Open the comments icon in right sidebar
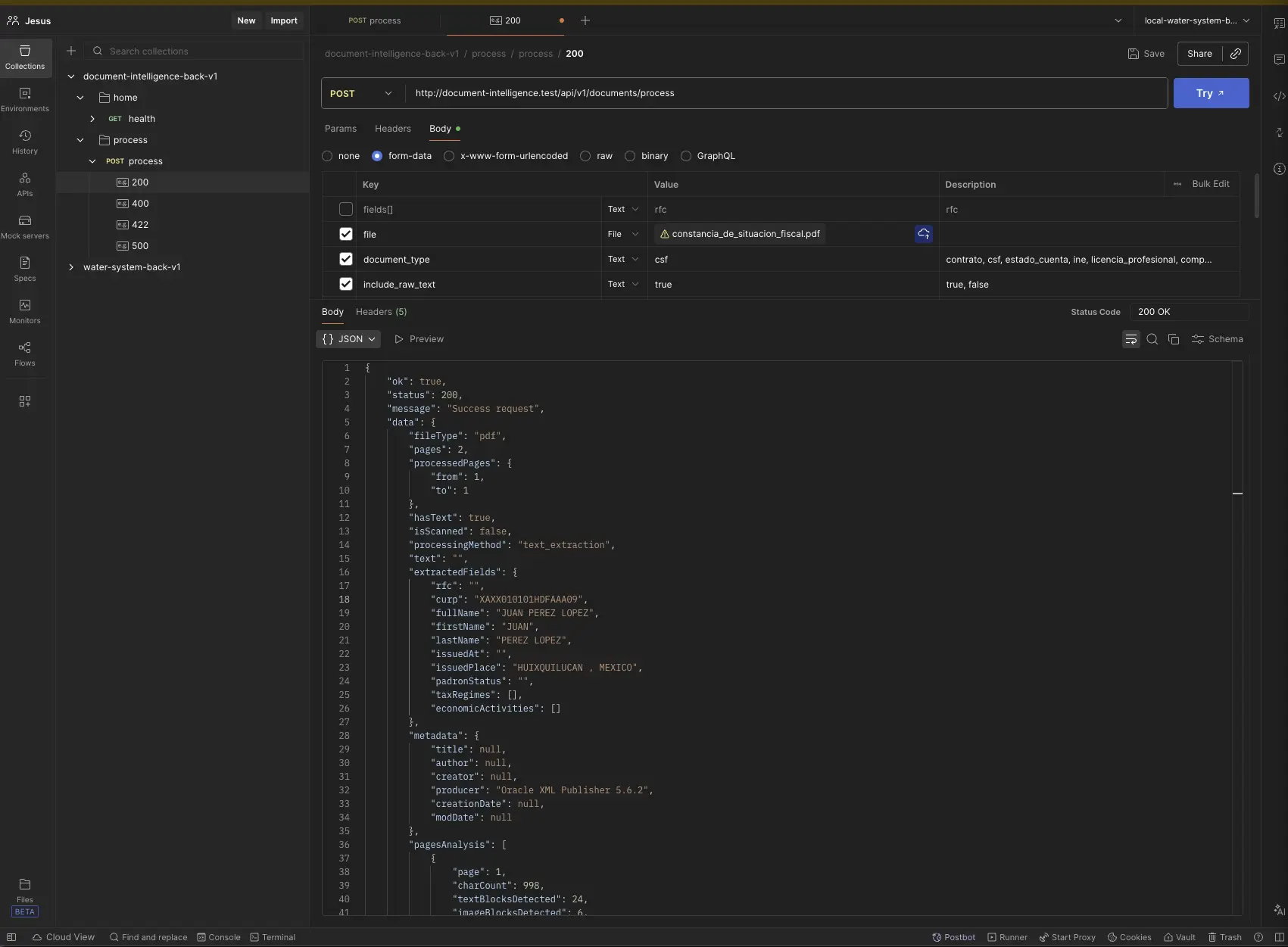 coord(1279,60)
